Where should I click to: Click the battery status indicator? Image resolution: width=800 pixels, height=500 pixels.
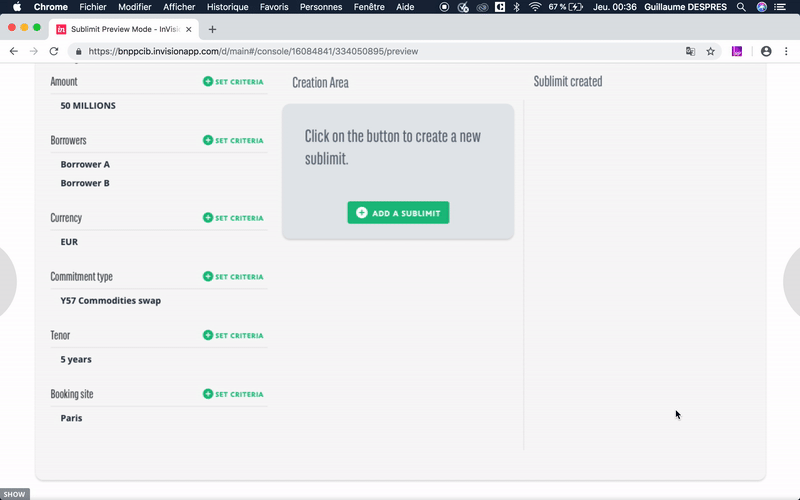[x=566, y=7]
